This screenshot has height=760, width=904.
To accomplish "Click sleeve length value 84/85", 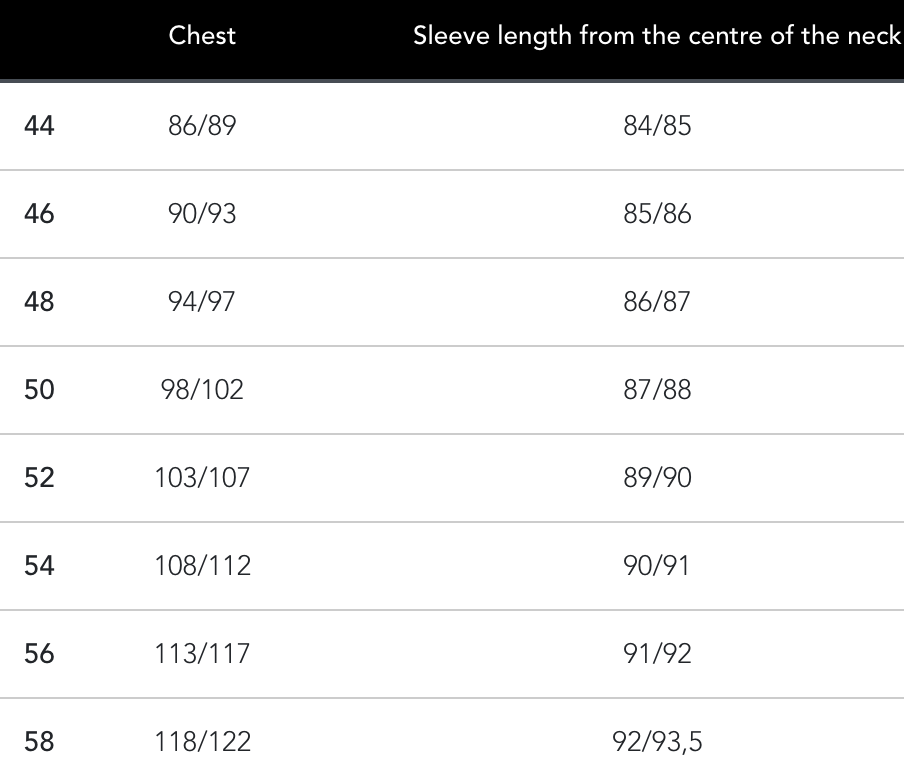I will pyautogui.click(x=657, y=126).
